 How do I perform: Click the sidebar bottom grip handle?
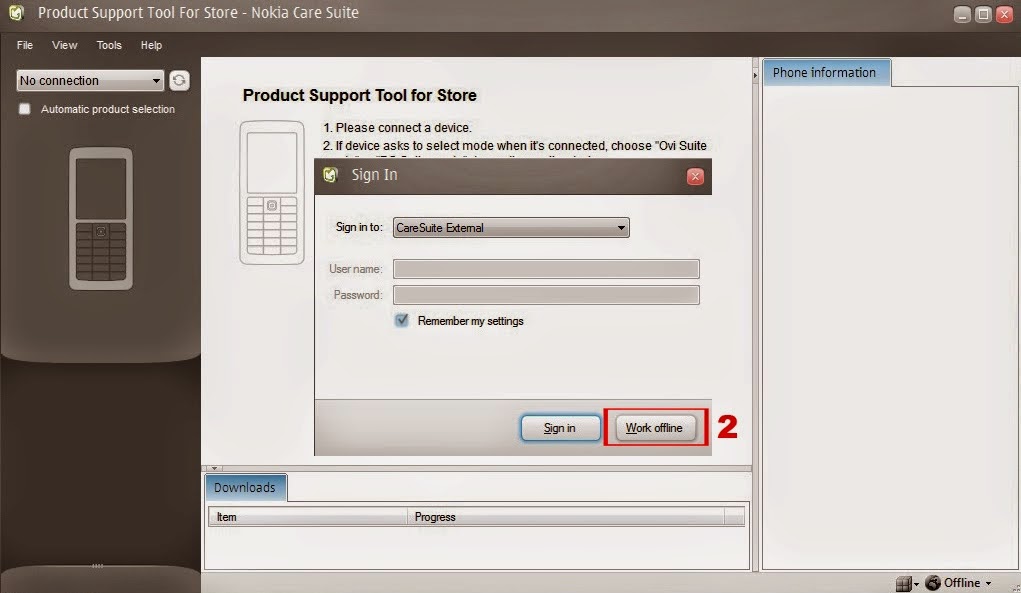point(98,566)
